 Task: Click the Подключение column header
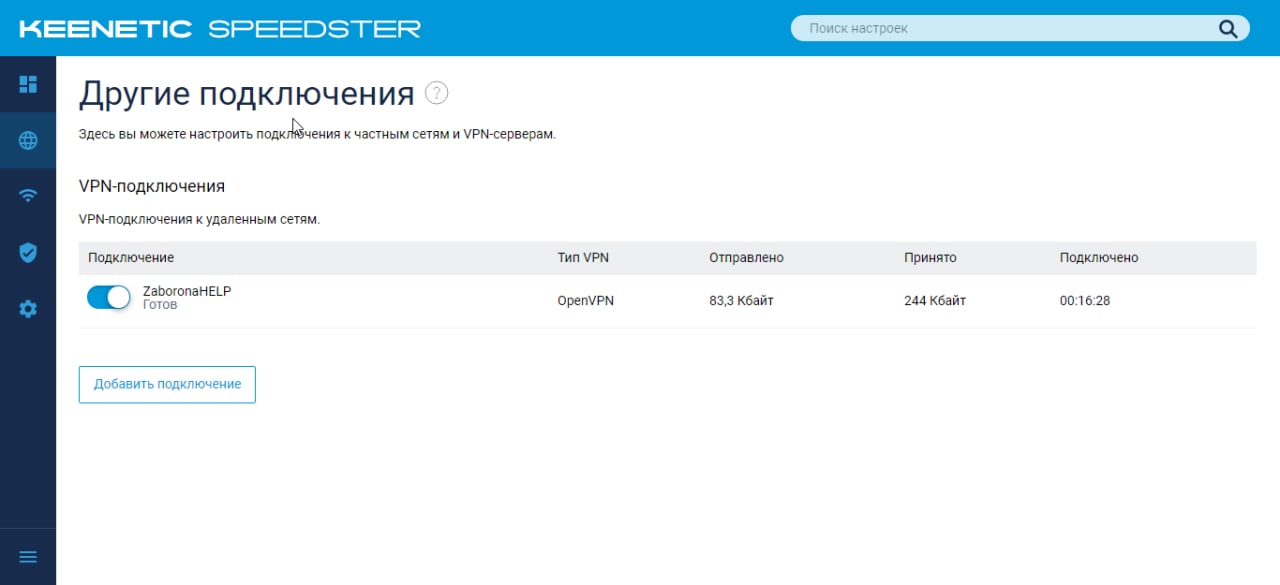coord(131,258)
